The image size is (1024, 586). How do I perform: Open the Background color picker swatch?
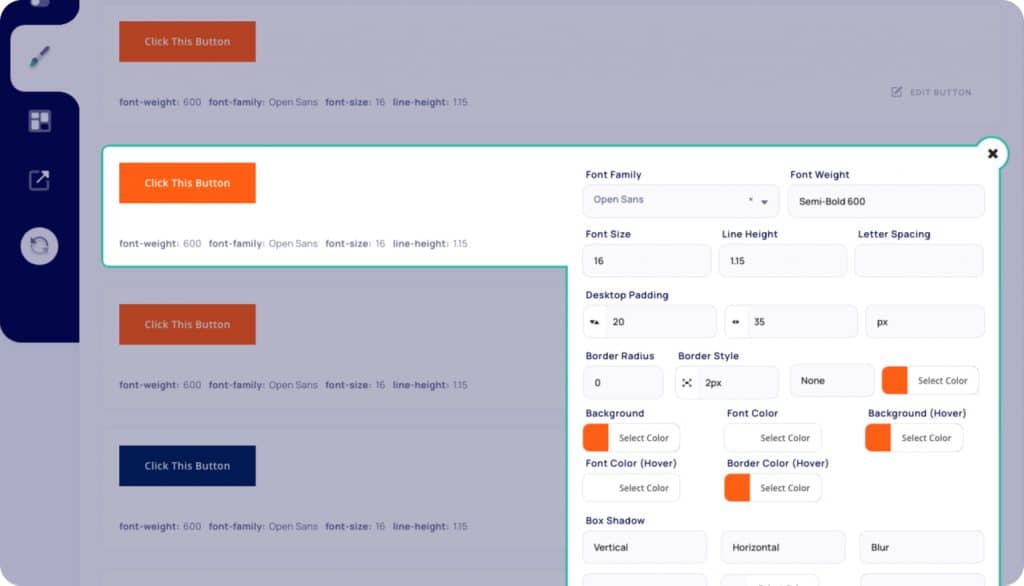pyautogui.click(x=596, y=438)
